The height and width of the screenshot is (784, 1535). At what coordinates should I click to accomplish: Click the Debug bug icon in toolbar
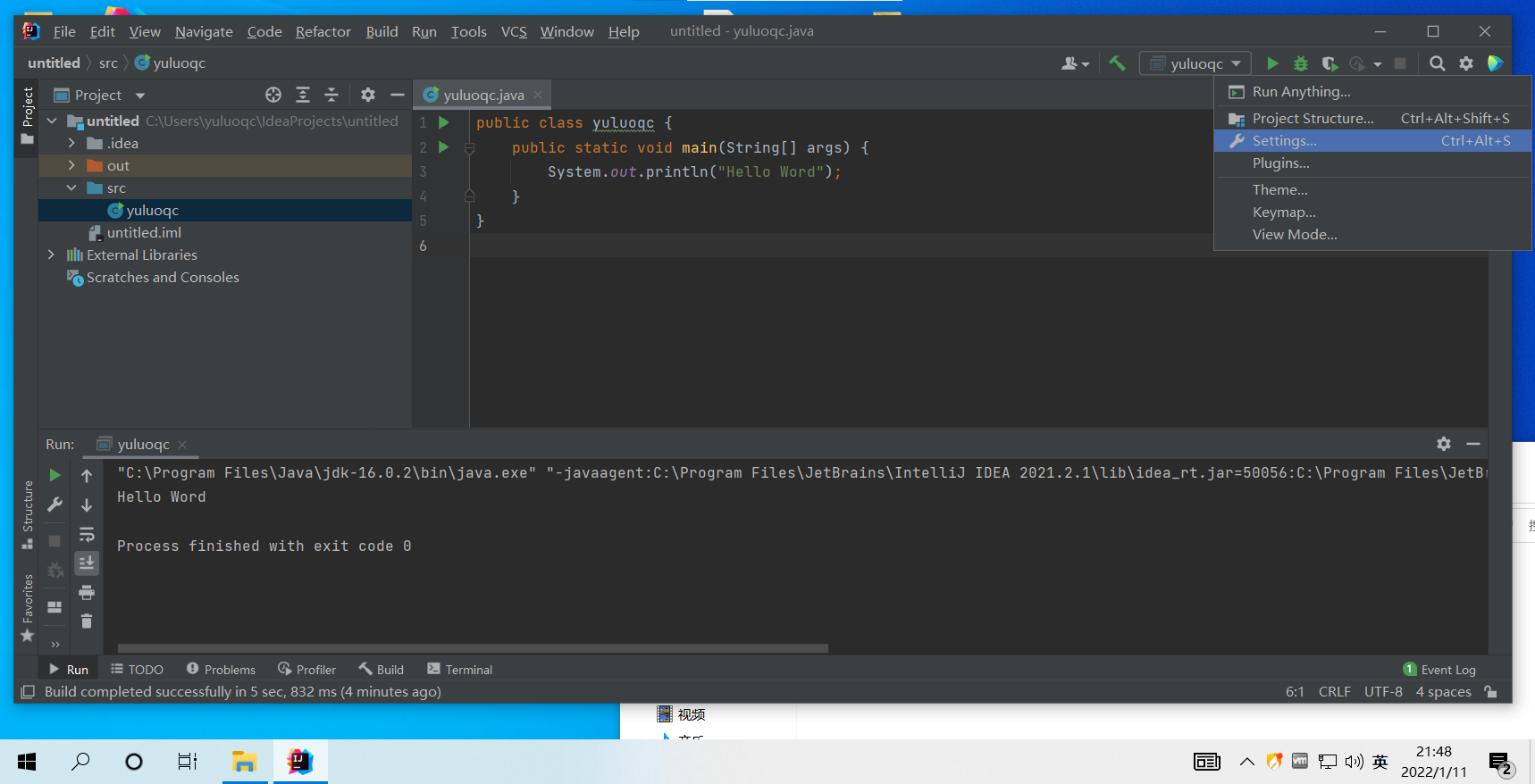(1301, 63)
